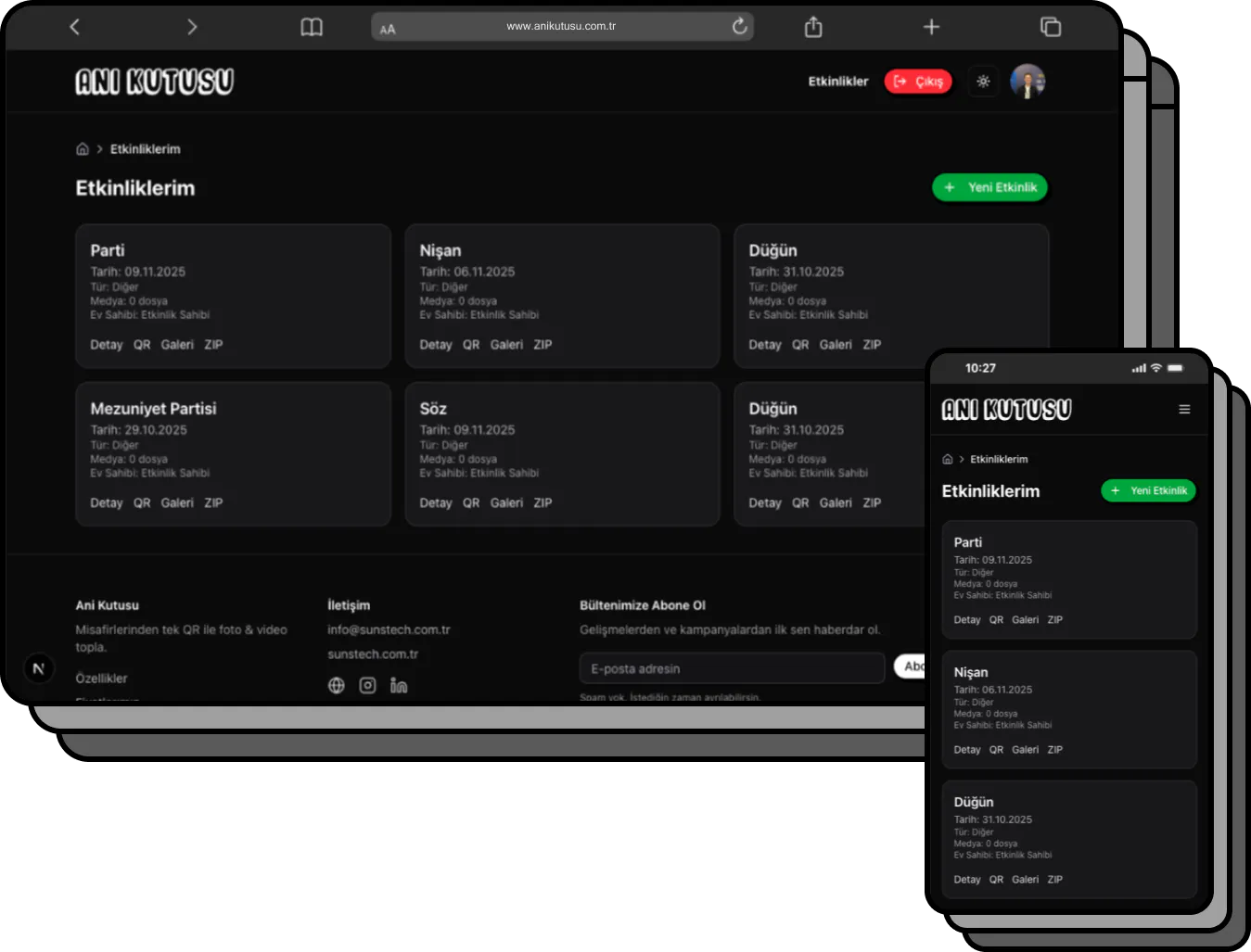
Task: Click the www.anikutusu.com.tr address bar
Action: [562, 26]
